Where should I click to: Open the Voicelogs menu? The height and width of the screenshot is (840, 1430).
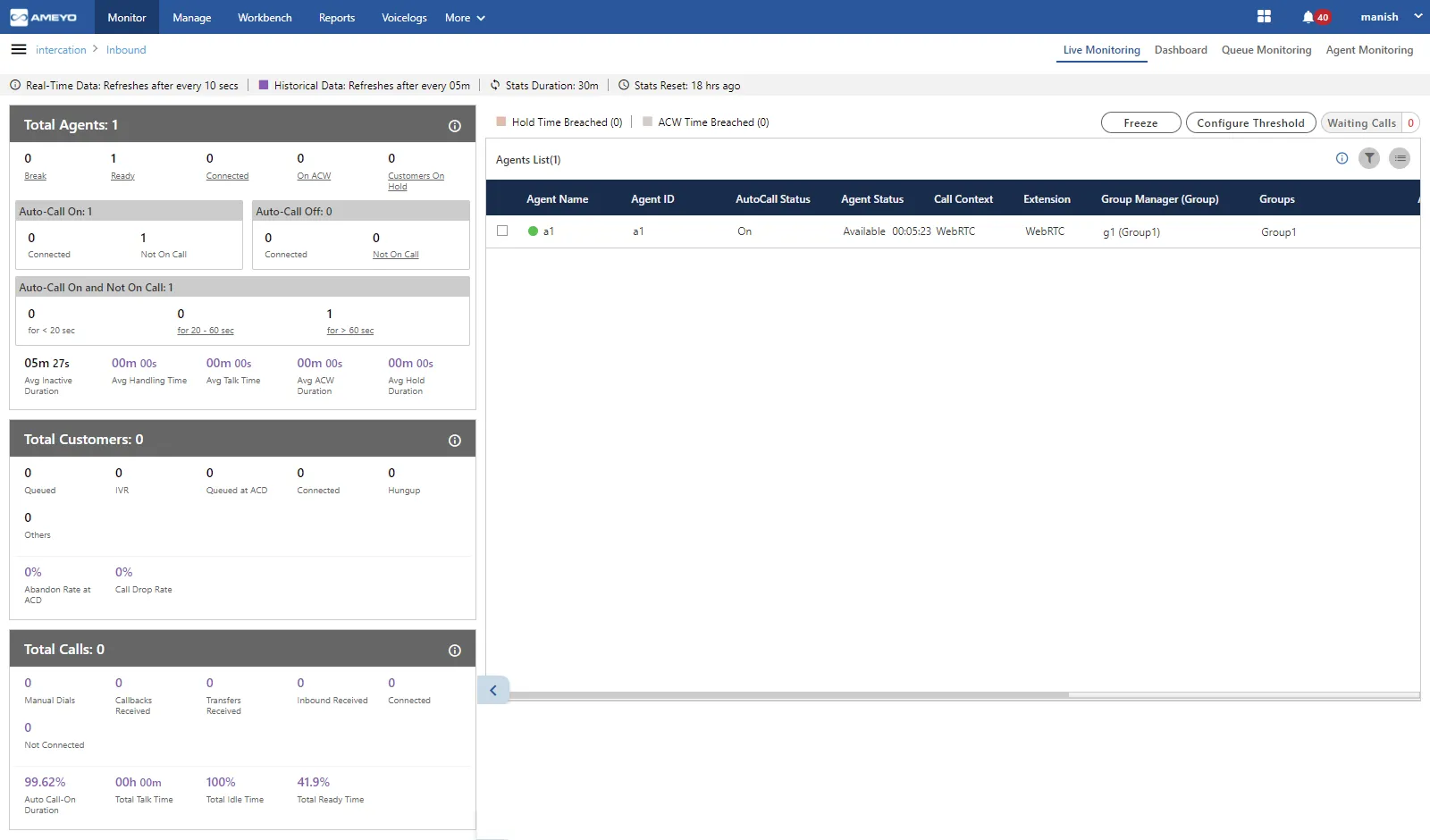coord(404,17)
